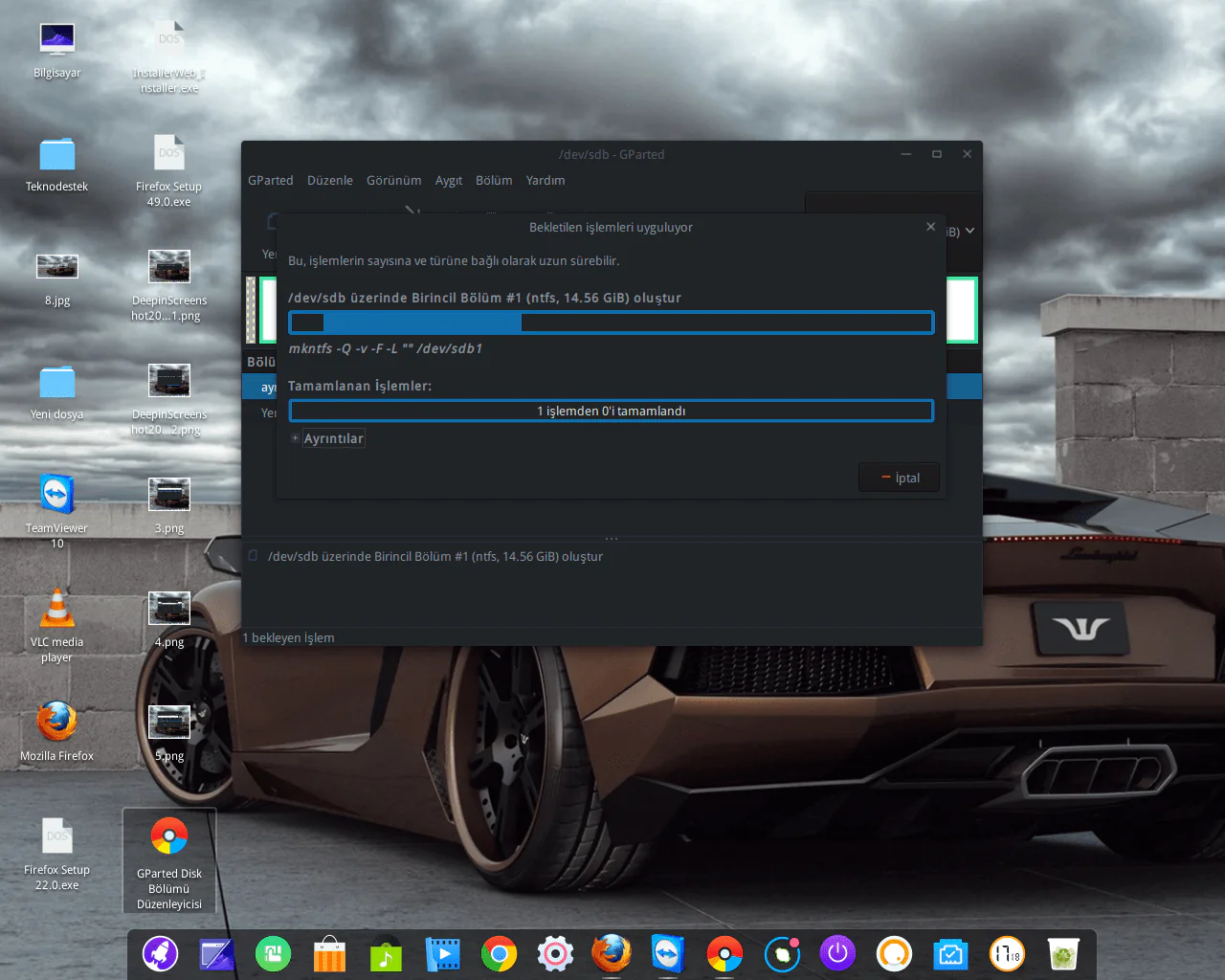This screenshot has height=980, width=1225.
Task: Open the Düzenle menu
Action: (x=329, y=180)
